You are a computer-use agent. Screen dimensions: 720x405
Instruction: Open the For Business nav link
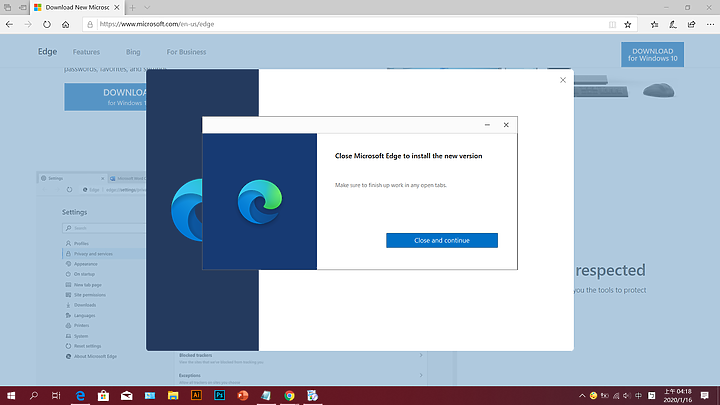pyautogui.click(x=186, y=52)
